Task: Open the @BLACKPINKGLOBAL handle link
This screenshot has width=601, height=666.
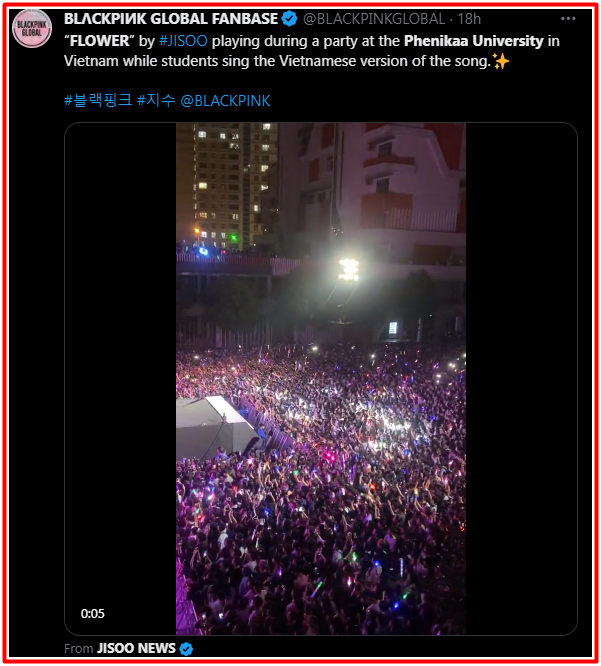Action: (374, 19)
